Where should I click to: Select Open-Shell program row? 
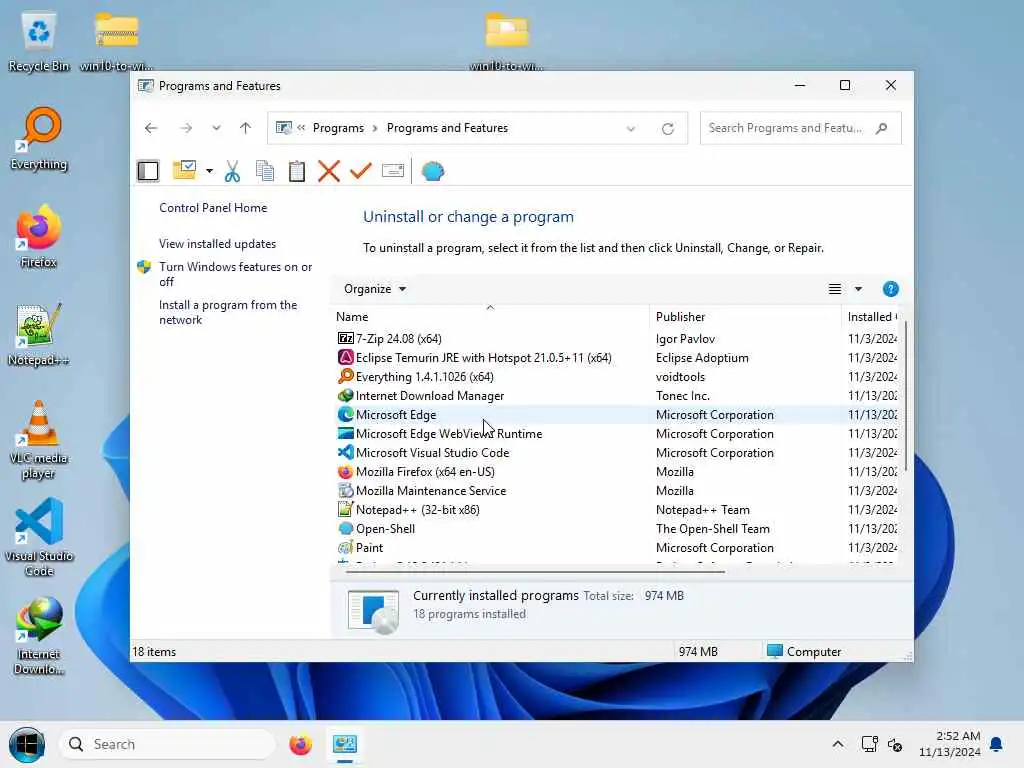coord(614,528)
